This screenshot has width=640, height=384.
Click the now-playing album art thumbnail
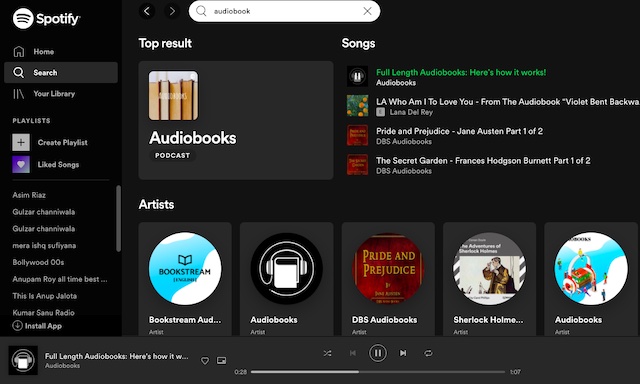coord(23,360)
